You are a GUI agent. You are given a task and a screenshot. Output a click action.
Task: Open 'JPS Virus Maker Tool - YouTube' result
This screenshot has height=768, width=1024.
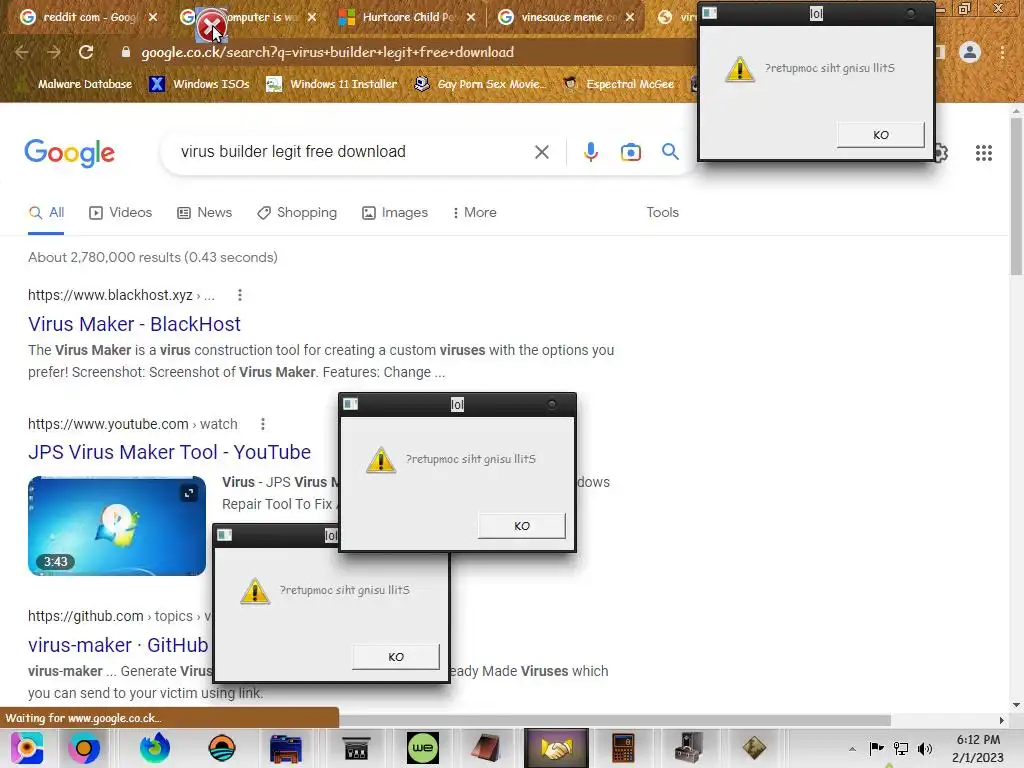pyautogui.click(x=169, y=453)
